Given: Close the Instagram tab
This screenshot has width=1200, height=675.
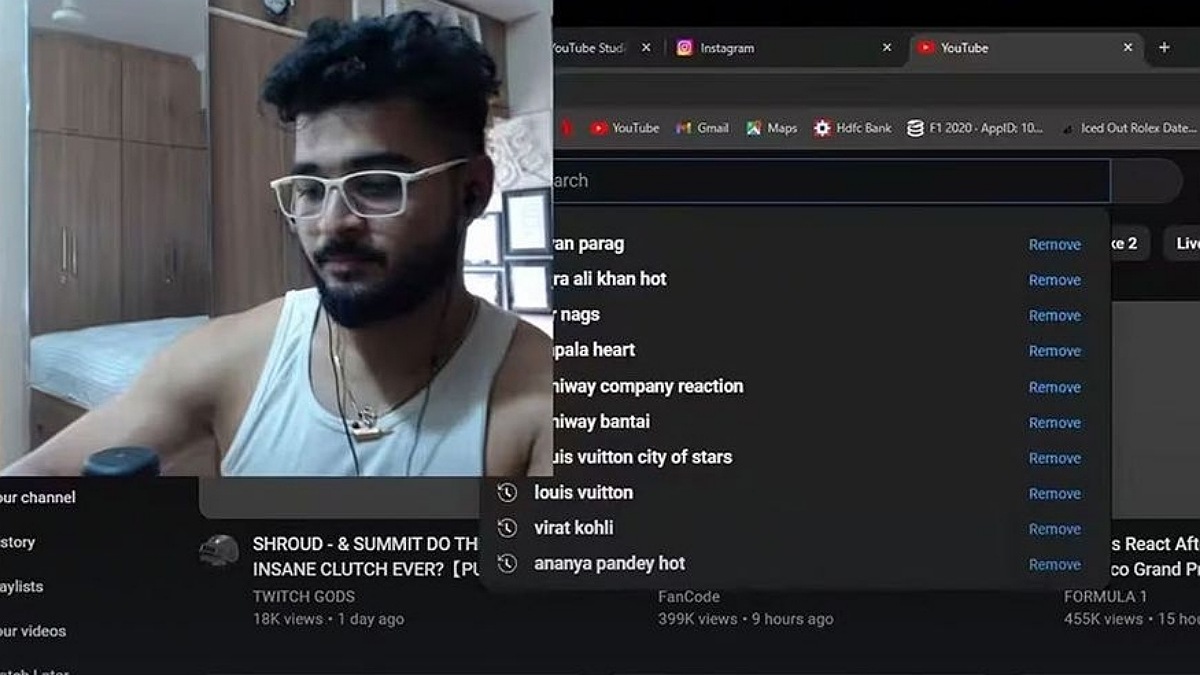Looking at the screenshot, I should (x=886, y=47).
